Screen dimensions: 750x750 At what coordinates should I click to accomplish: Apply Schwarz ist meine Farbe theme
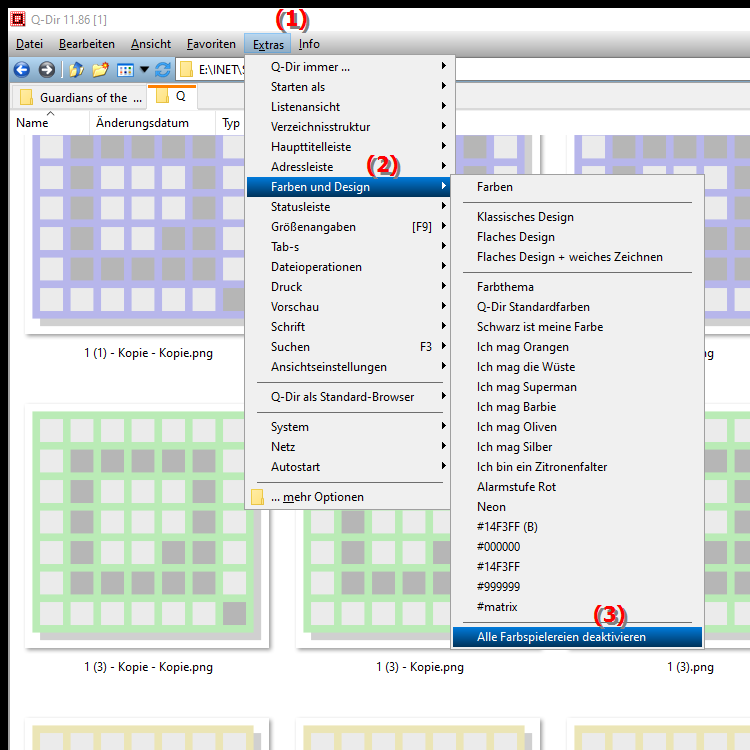[x=577, y=327]
